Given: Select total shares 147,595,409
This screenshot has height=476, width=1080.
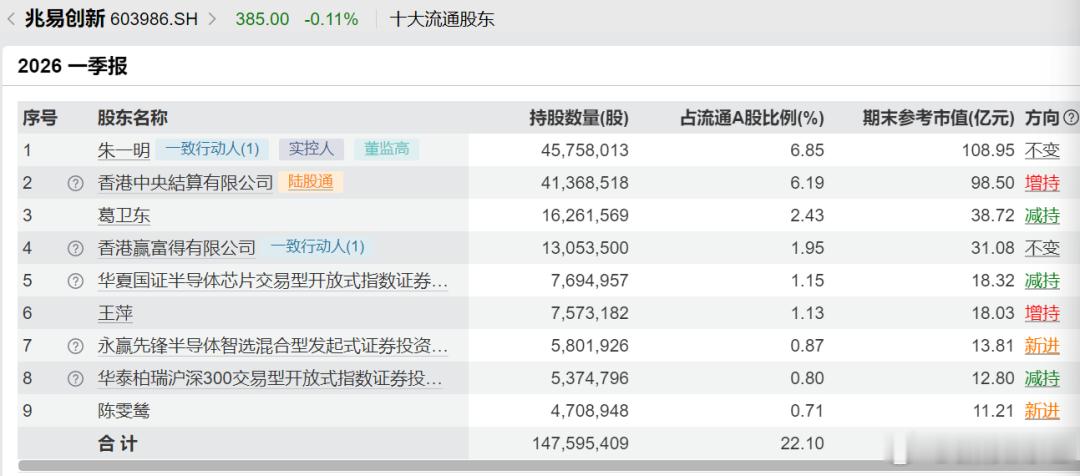Looking at the screenshot, I should coord(581,444).
